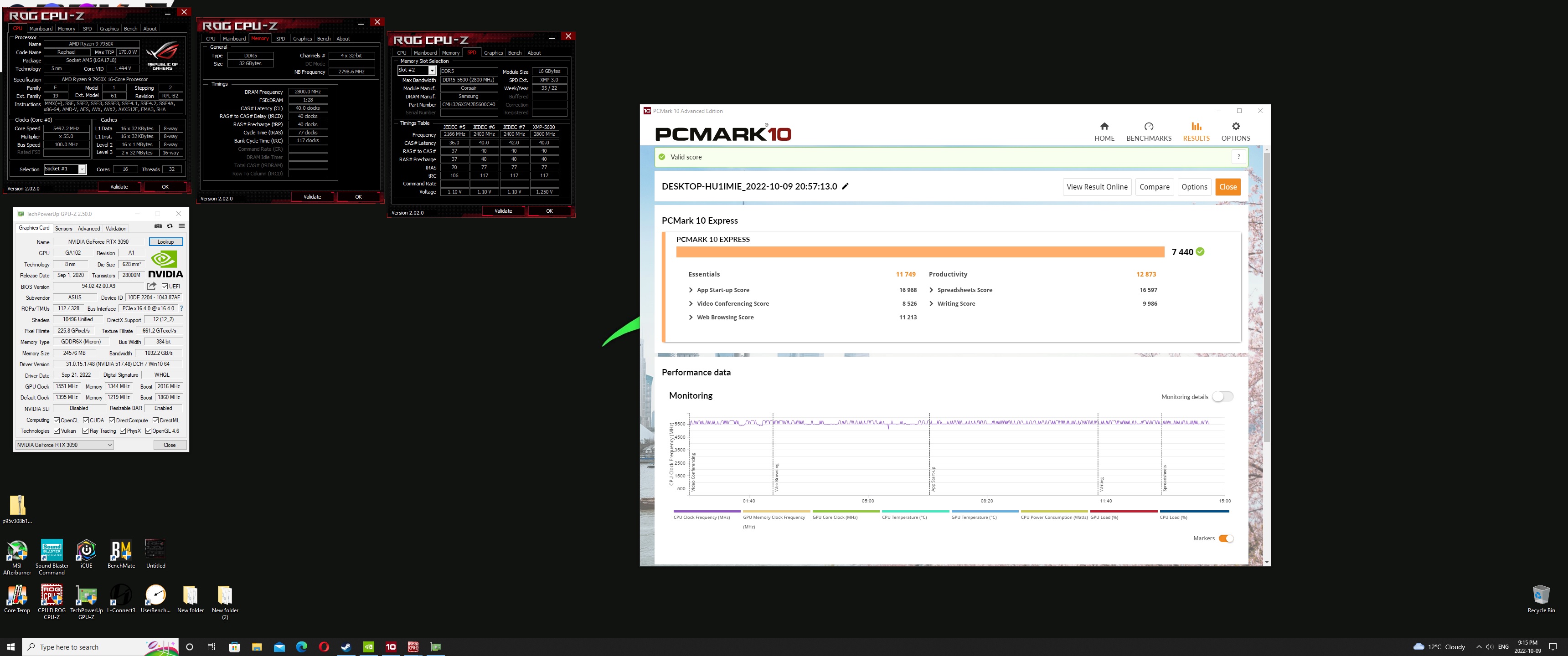Open BenchMate desktop shortcut
1568x656 pixels.
(x=121, y=553)
